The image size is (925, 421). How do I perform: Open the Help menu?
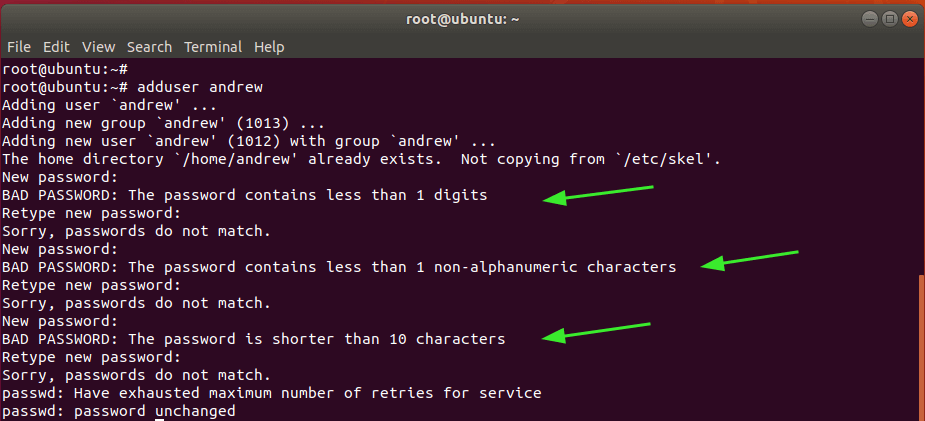coord(269,47)
